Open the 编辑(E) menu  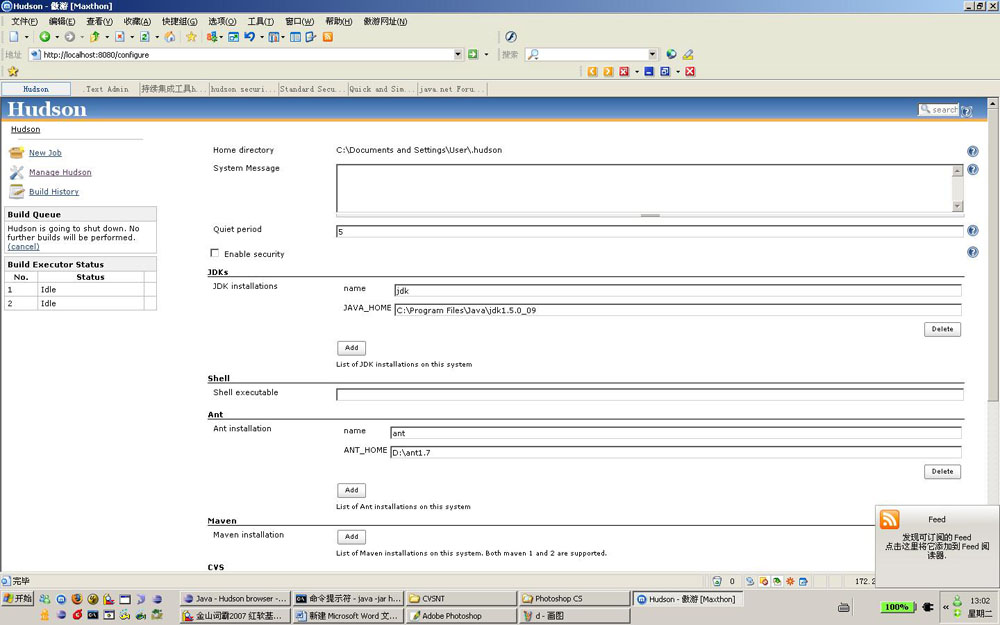tap(62, 22)
